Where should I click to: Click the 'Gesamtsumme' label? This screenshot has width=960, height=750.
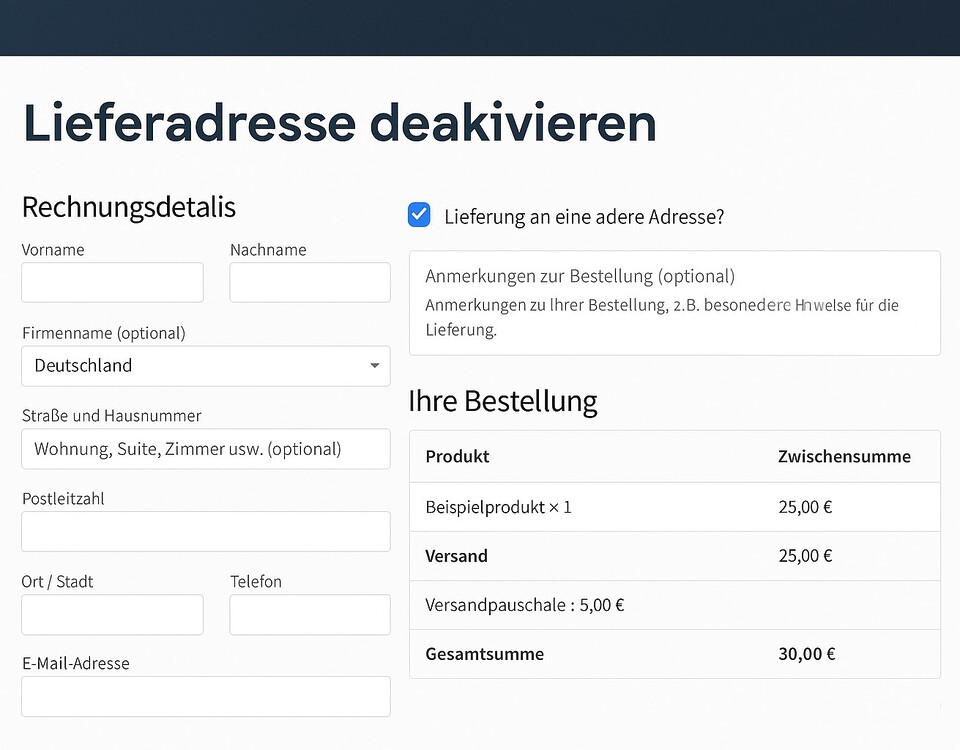[x=484, y=654]
